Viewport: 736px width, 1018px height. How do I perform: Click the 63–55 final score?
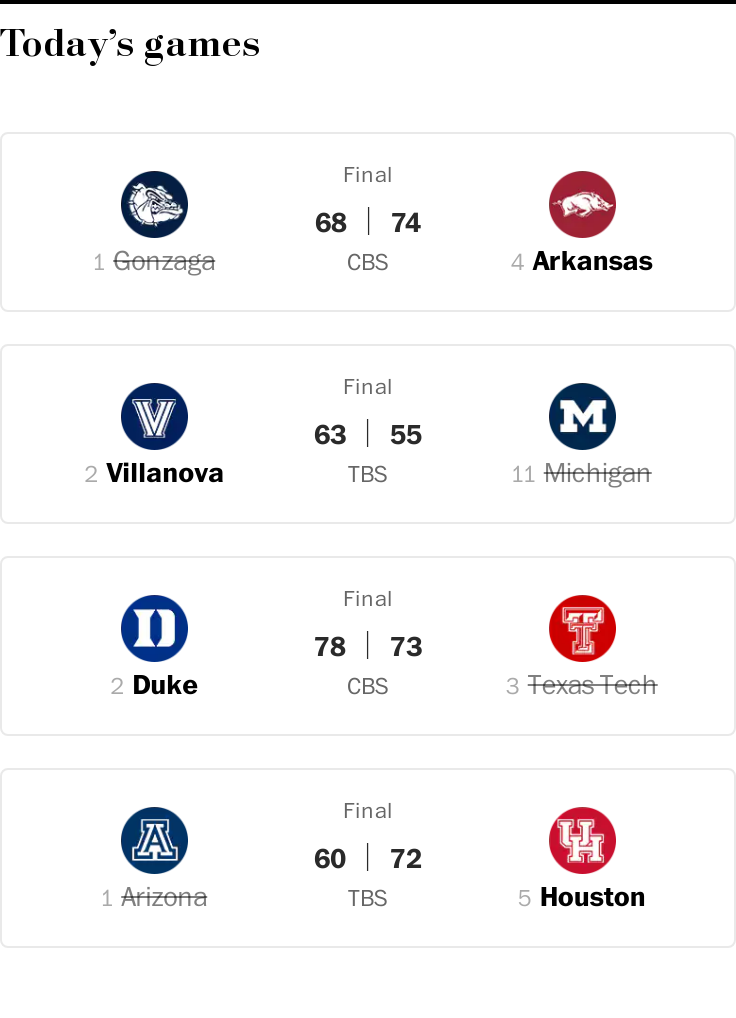[x=368, y=434]
